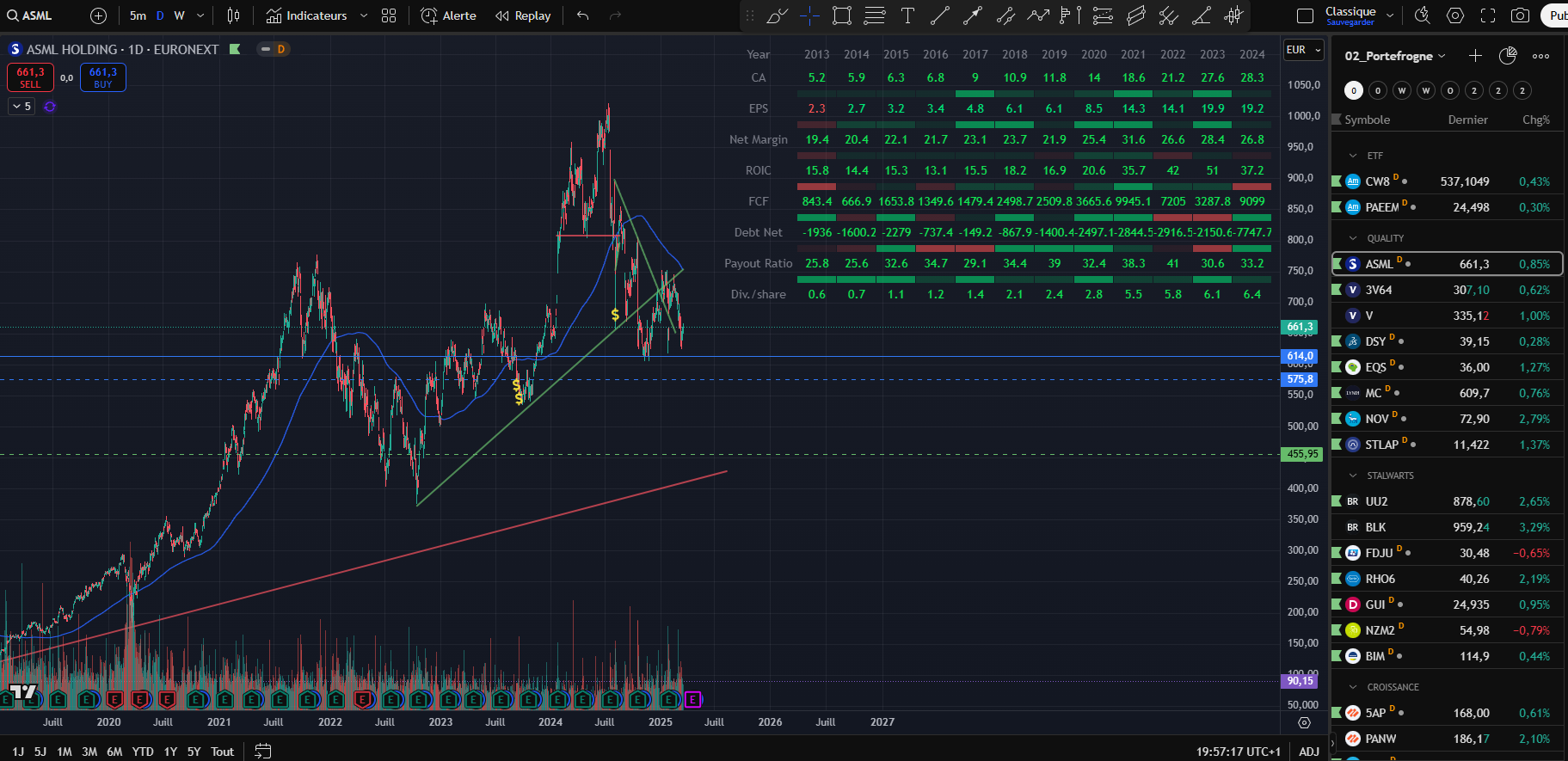Viewport: 1568px width, 761px height.
Task: Select the crosshair cursor tool
Action: [x=809, y=15]
